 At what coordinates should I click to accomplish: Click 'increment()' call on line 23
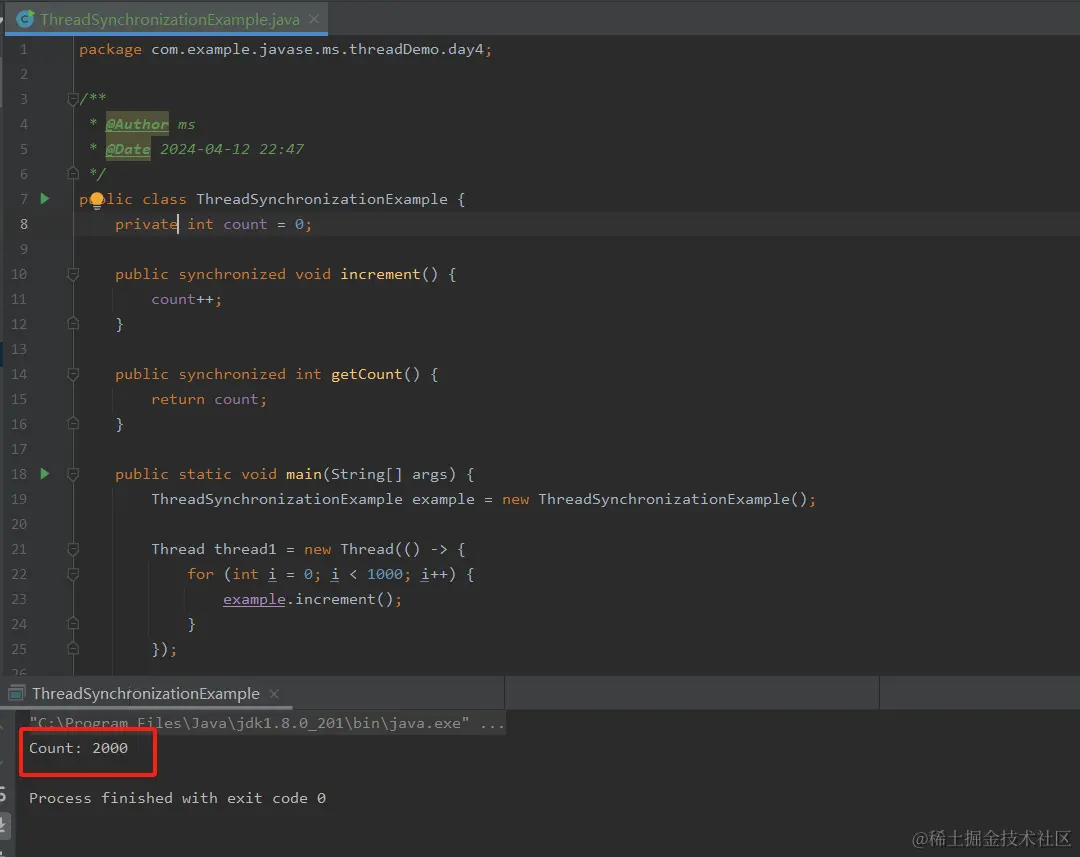click(344, 599)
